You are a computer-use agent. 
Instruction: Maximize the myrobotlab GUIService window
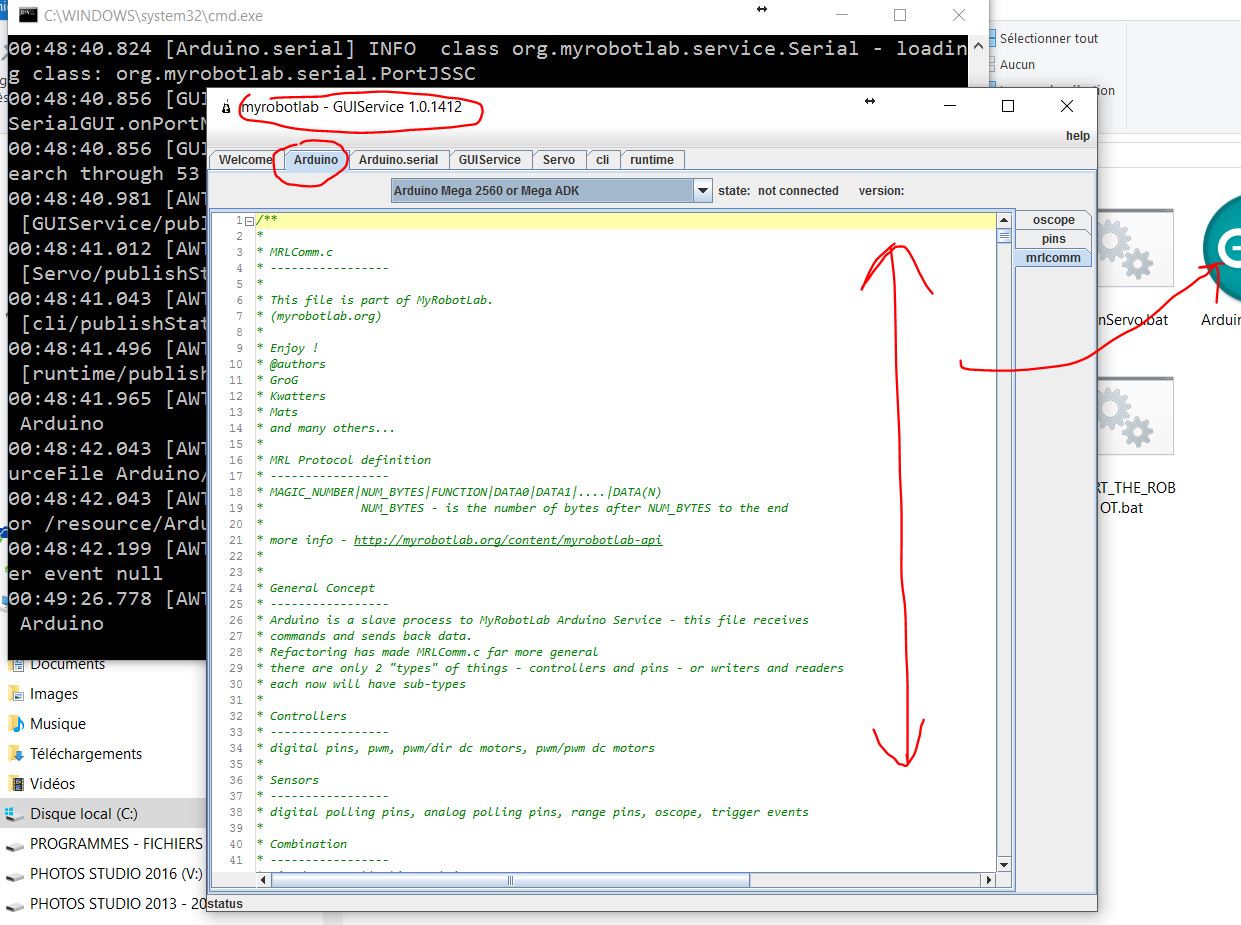click(x=1008, y=106)
